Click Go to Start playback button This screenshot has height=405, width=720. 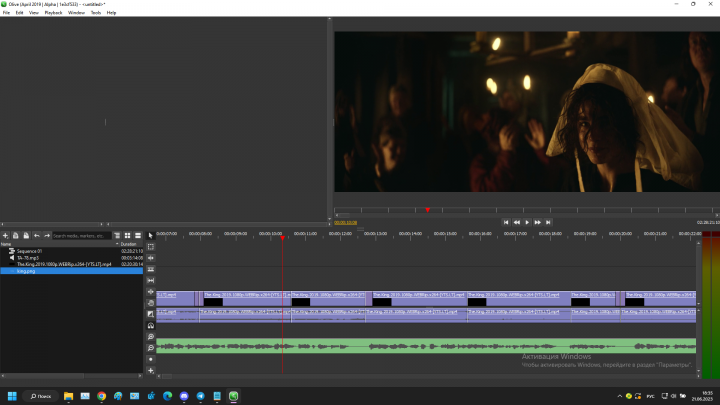(x=506, y=222)
